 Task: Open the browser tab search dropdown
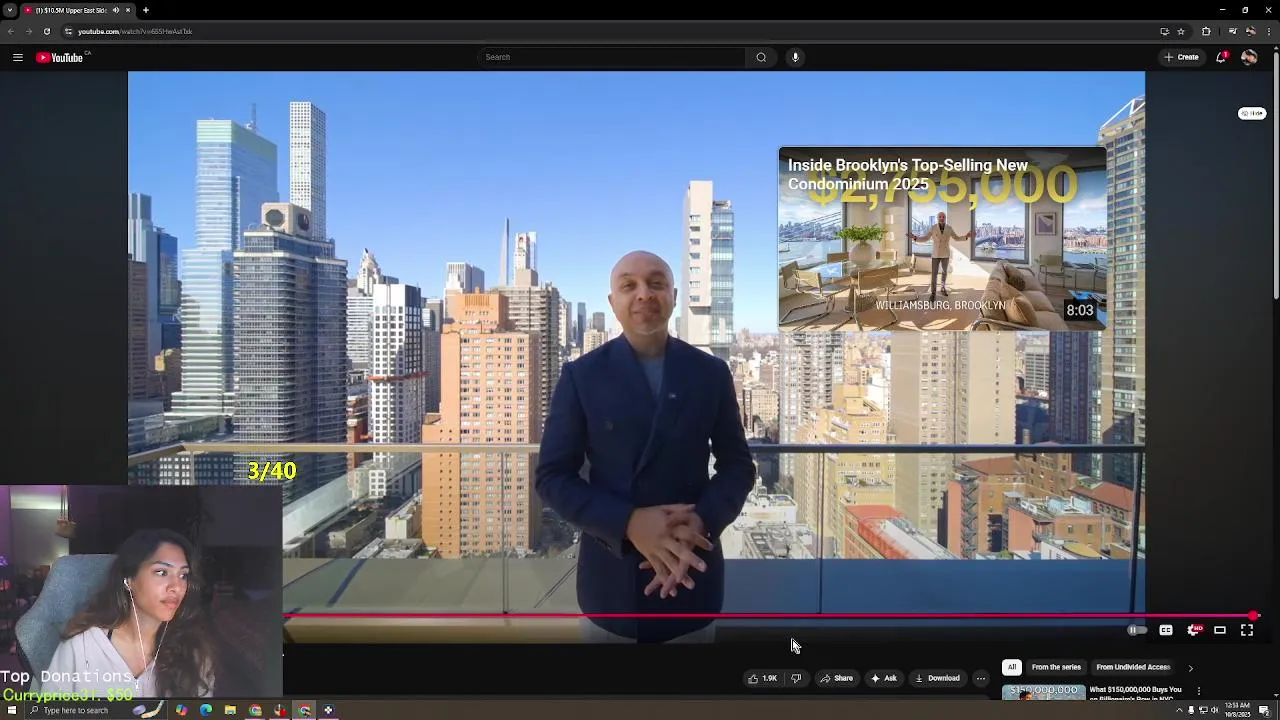coord(9,10)
